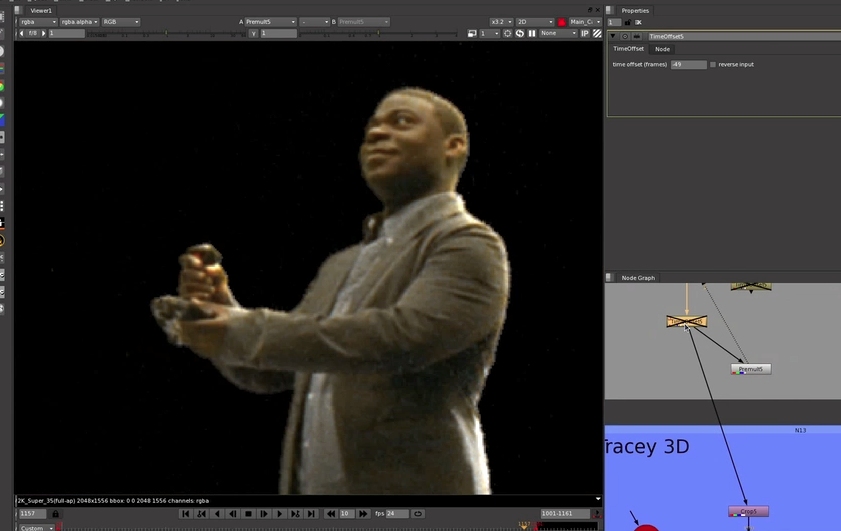Toggle the proxy mode icon
Screen dimensions: 841x531
point(472,33)
